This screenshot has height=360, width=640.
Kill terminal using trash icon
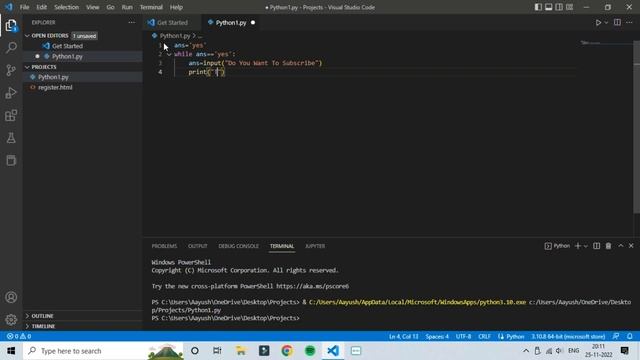(x=608, y=246)
